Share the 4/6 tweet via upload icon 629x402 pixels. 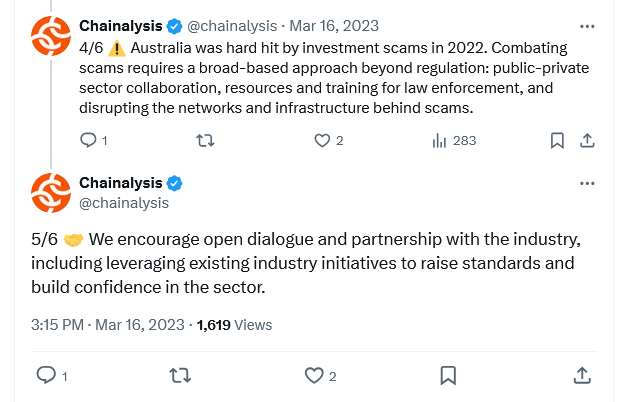coord(587,140)
